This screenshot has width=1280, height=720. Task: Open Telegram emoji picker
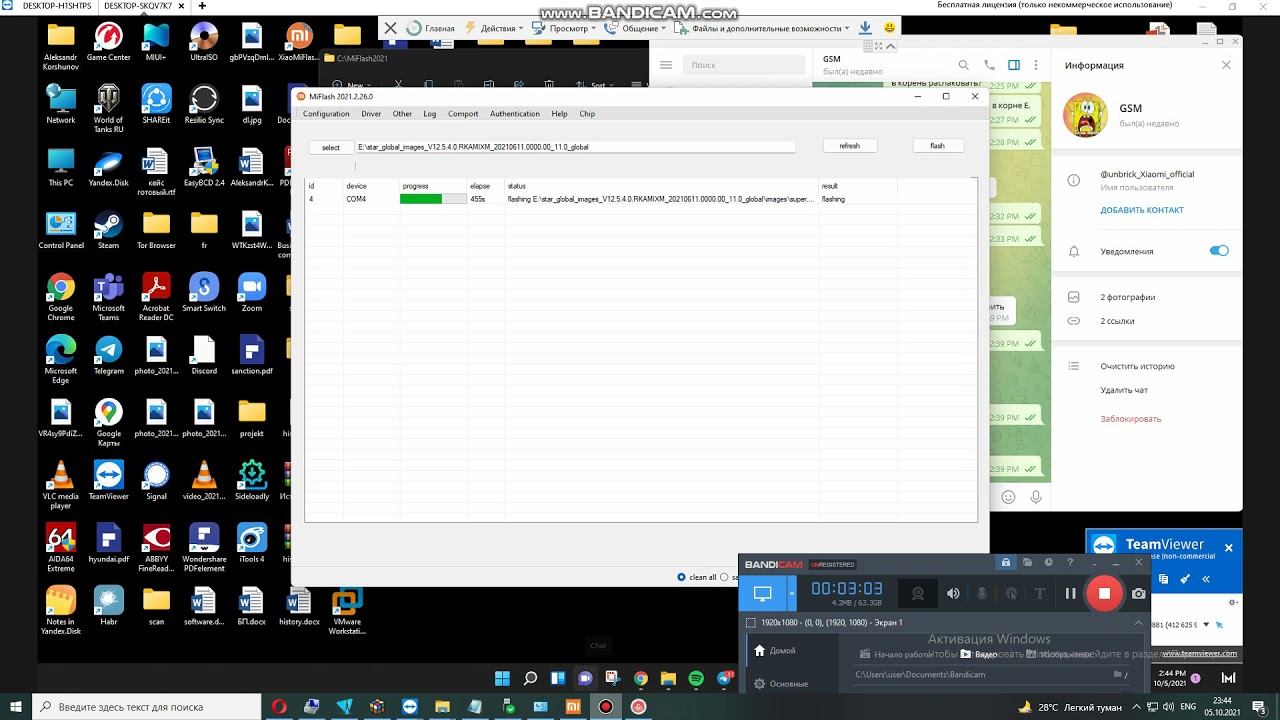[1008, 497]
